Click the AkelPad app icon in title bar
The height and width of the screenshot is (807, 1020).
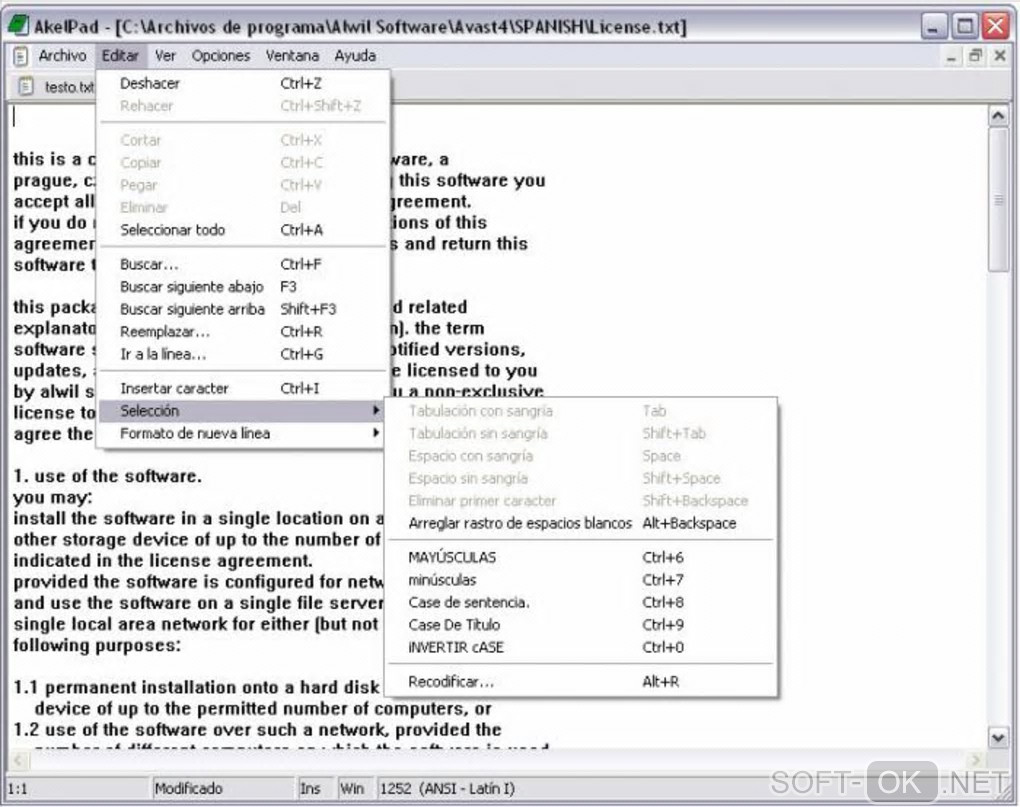(18, 26)
